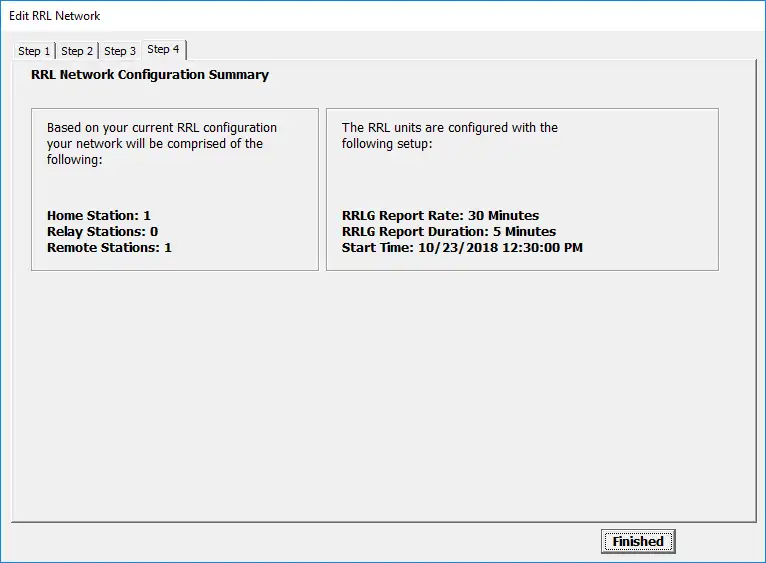Click empty panel area below the summary boxes
The width and height of the screenshot is (766, 563).
pyautogui.click(x=380, y=400)
